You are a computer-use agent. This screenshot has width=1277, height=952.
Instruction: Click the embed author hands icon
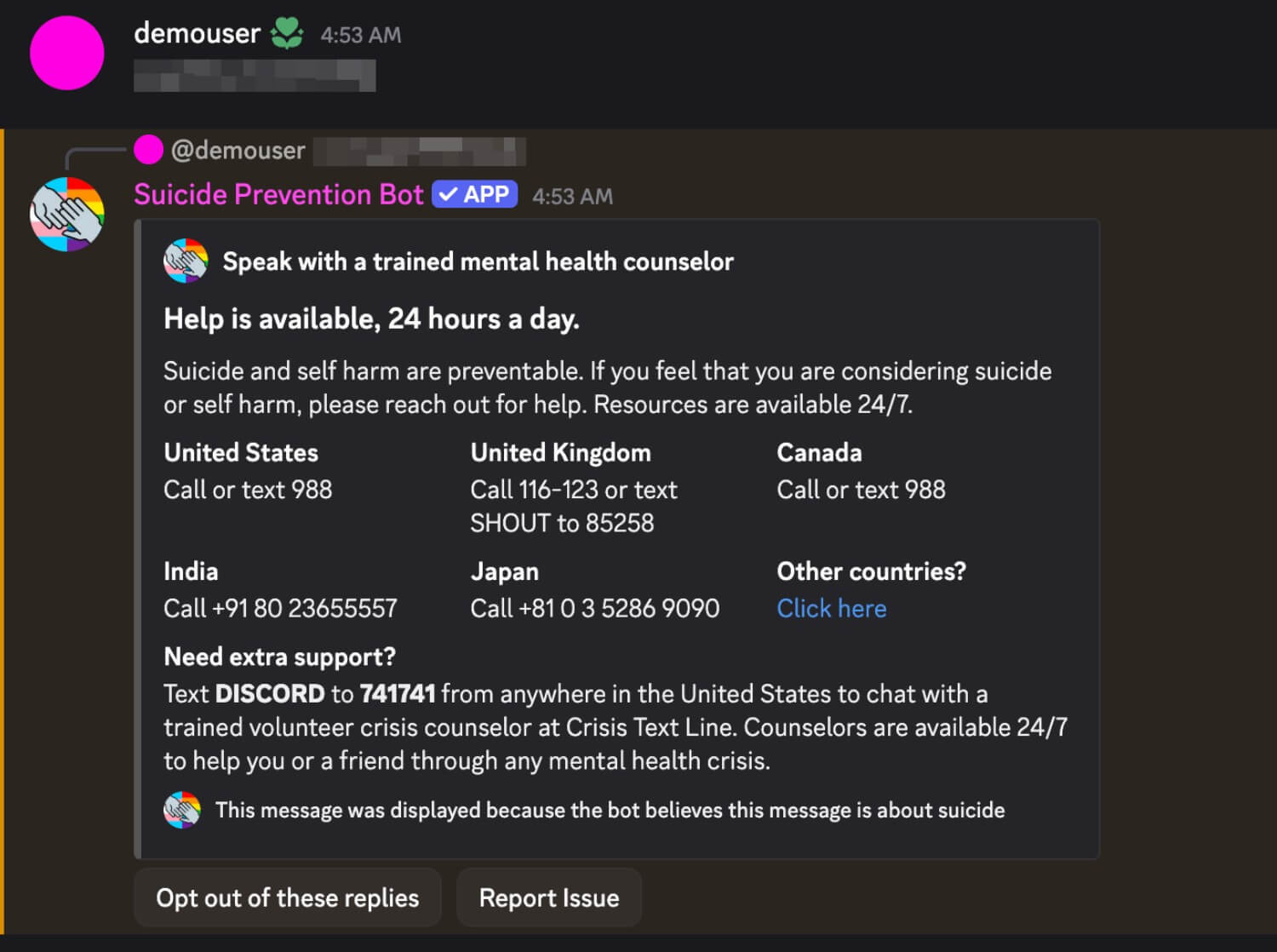[x=185, y=261]
